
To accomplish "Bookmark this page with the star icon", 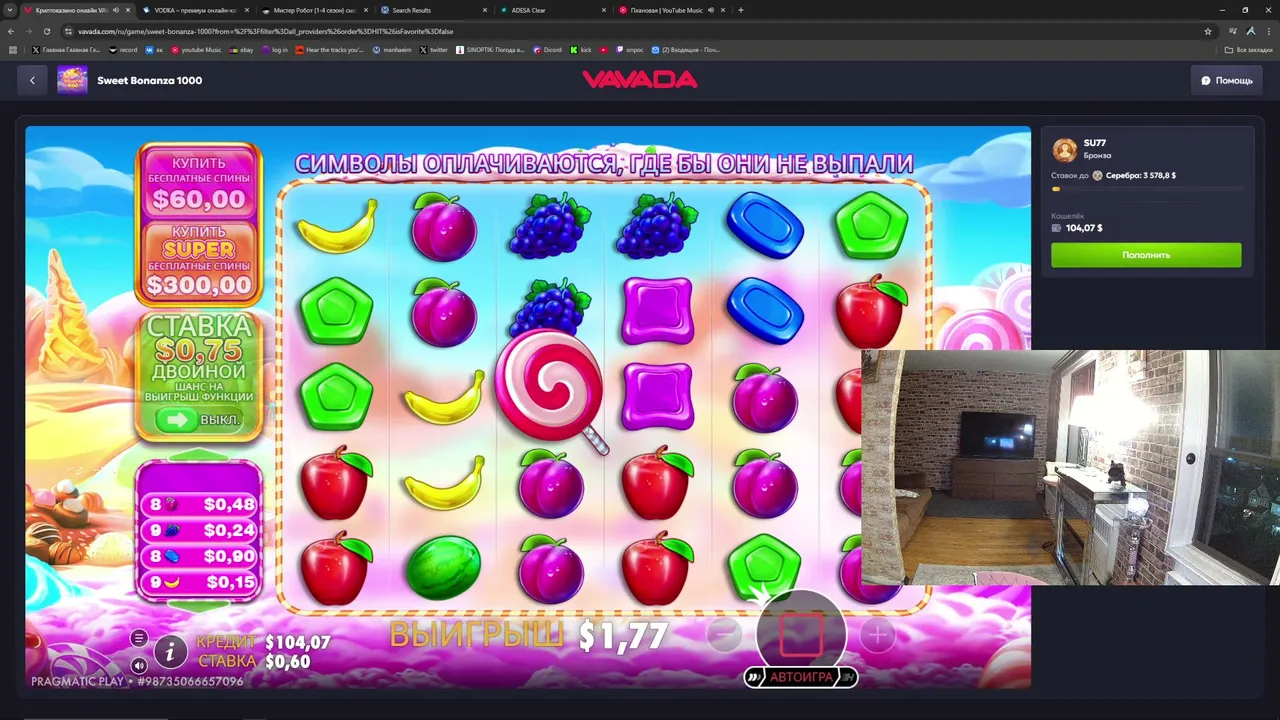I will coord(1208,31).
